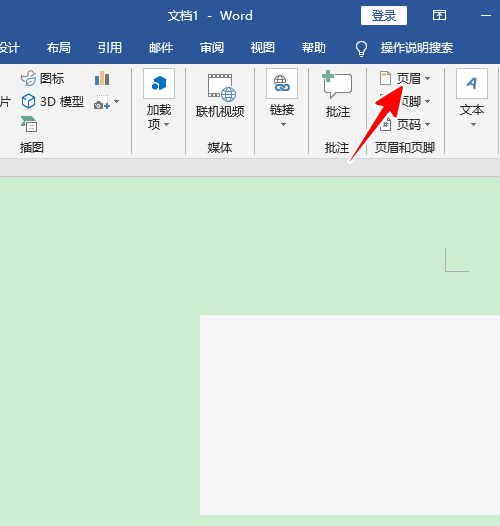The image size is (500, 526).
Task: Insert a chart with the bar chart icon
Action: click(x=102, y=78)
